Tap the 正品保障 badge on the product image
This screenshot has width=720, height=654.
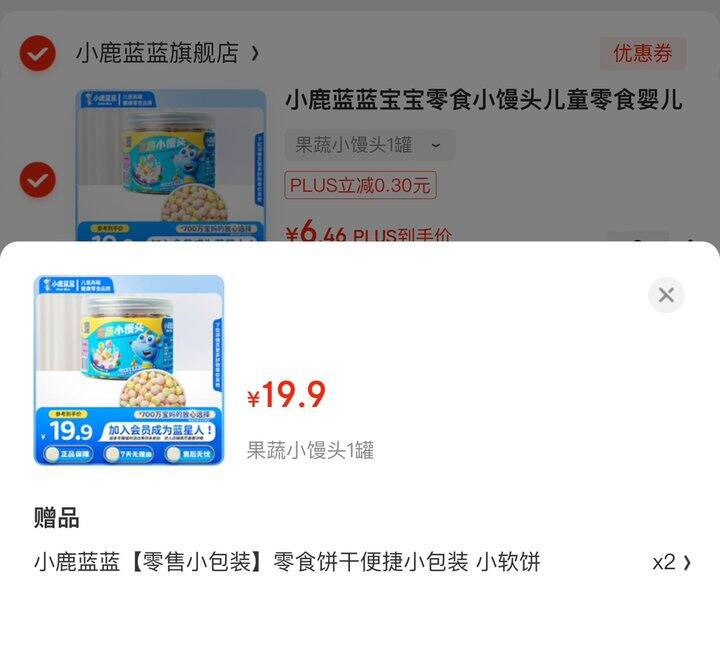(68, 454)
